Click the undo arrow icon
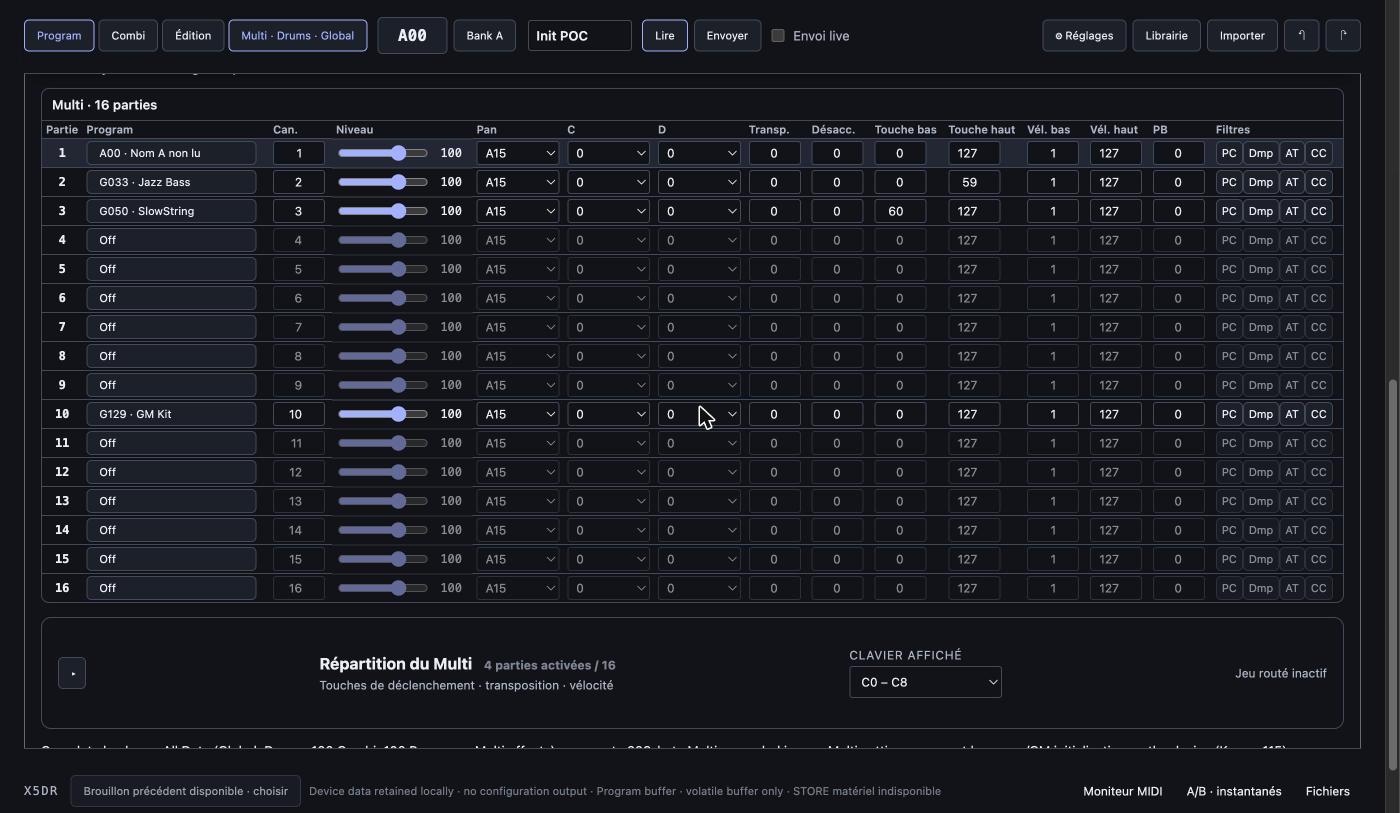This screenshot has height=813, width=1400. pyautogui.click(x=1301, y=35)
